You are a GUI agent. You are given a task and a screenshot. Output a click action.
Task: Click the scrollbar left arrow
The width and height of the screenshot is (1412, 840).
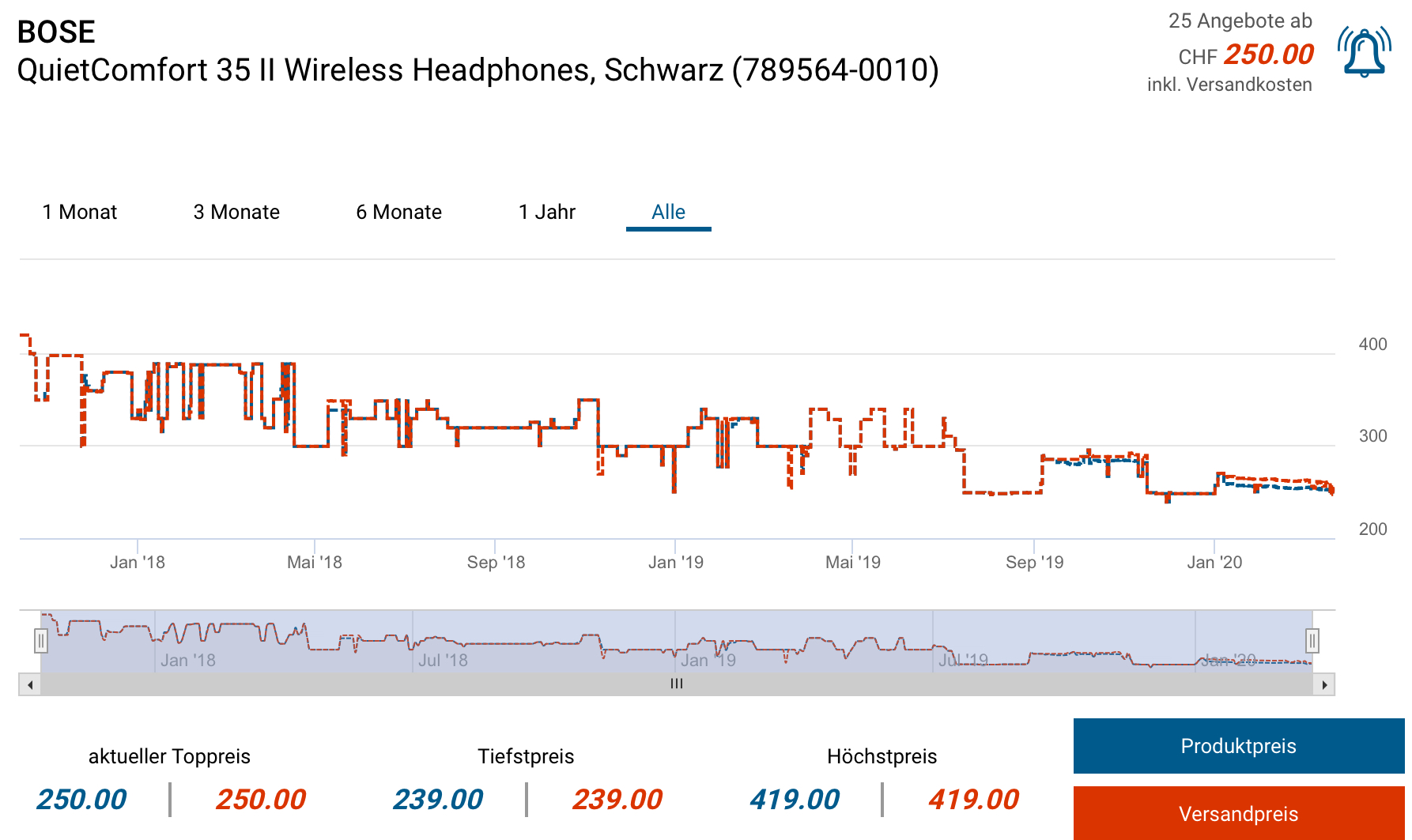click(30, 684)
